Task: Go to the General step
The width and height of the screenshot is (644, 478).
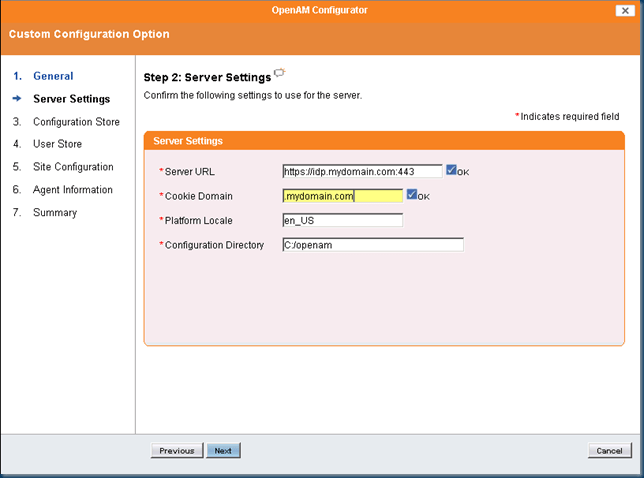Action: pyautogui.click(x=53, y=76)
